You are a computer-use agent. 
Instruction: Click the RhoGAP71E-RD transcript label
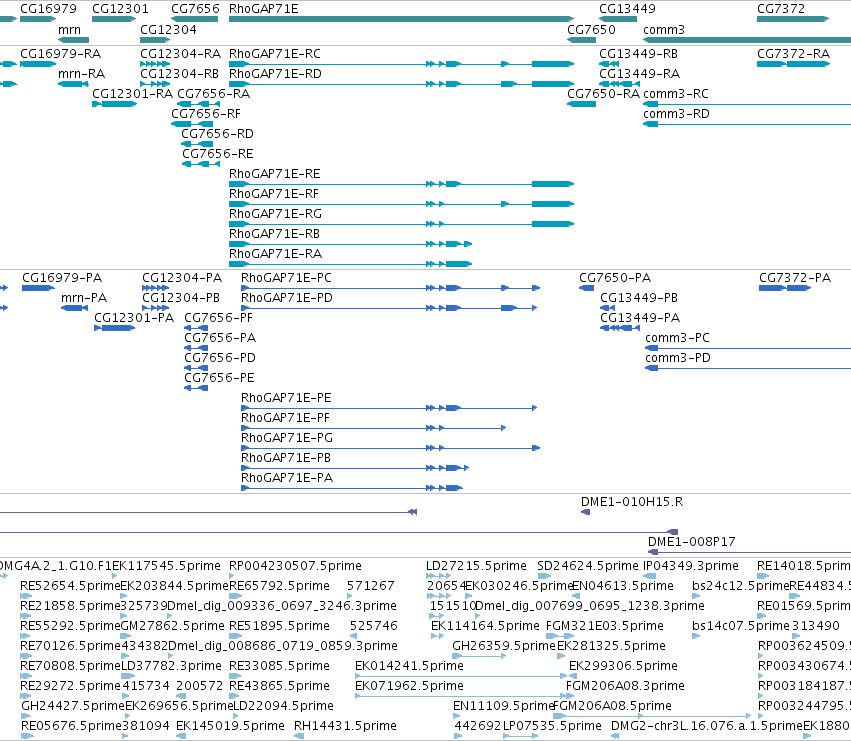tap(275, 74)
